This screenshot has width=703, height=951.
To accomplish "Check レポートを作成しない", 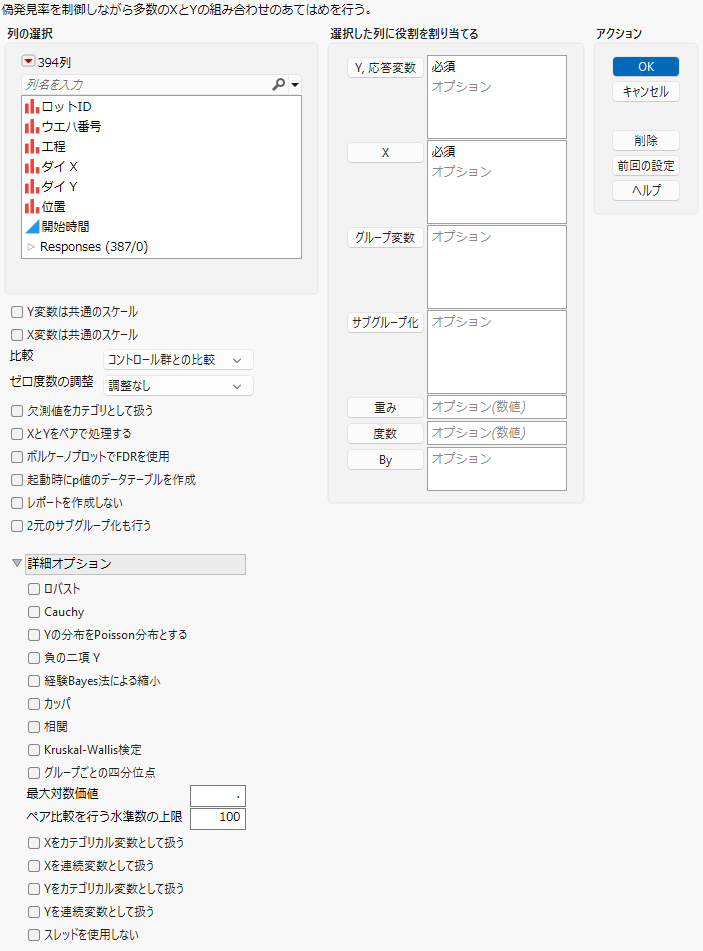I will (17, 503).
